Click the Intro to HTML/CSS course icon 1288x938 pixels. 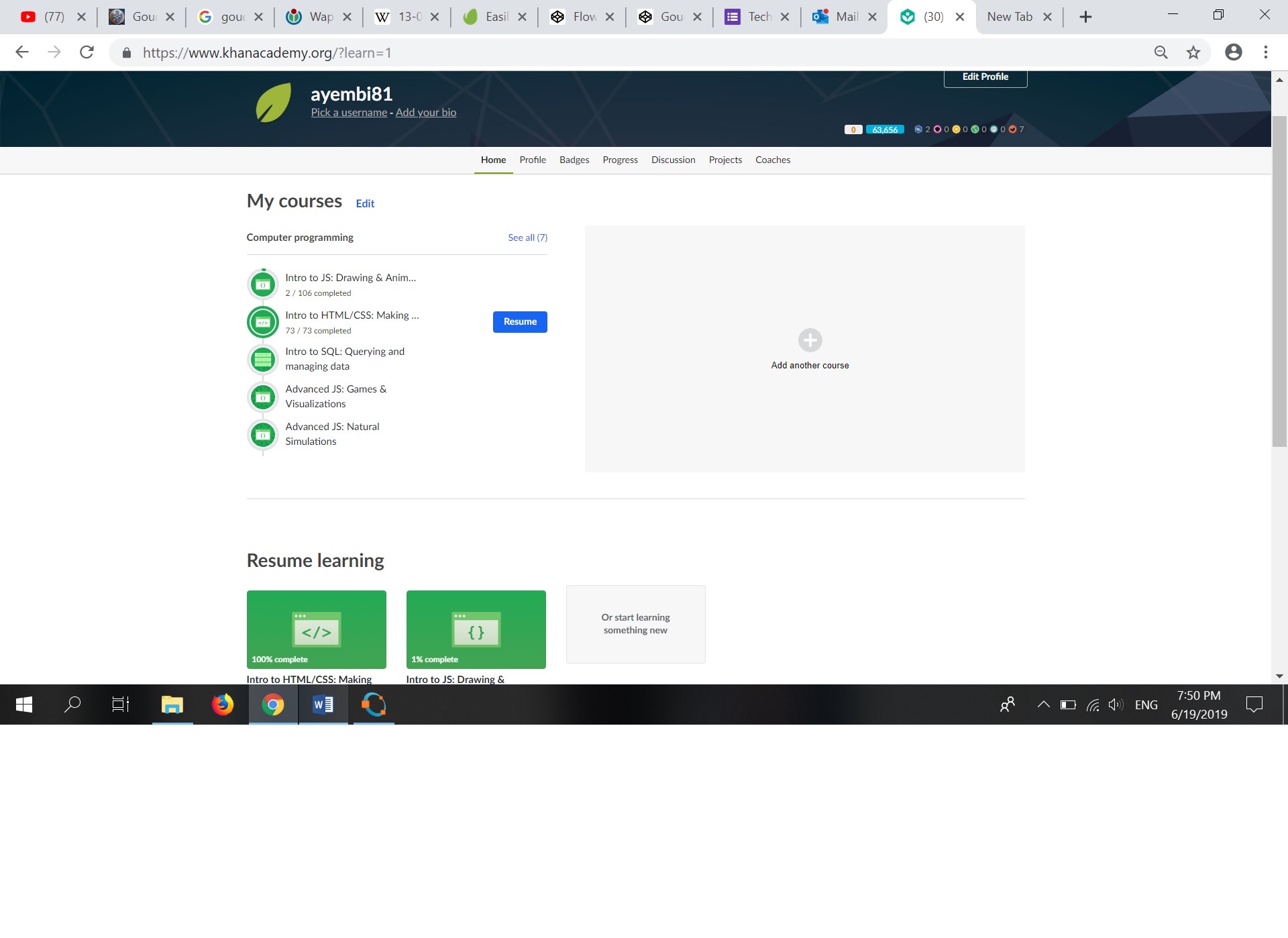point(263,322)
